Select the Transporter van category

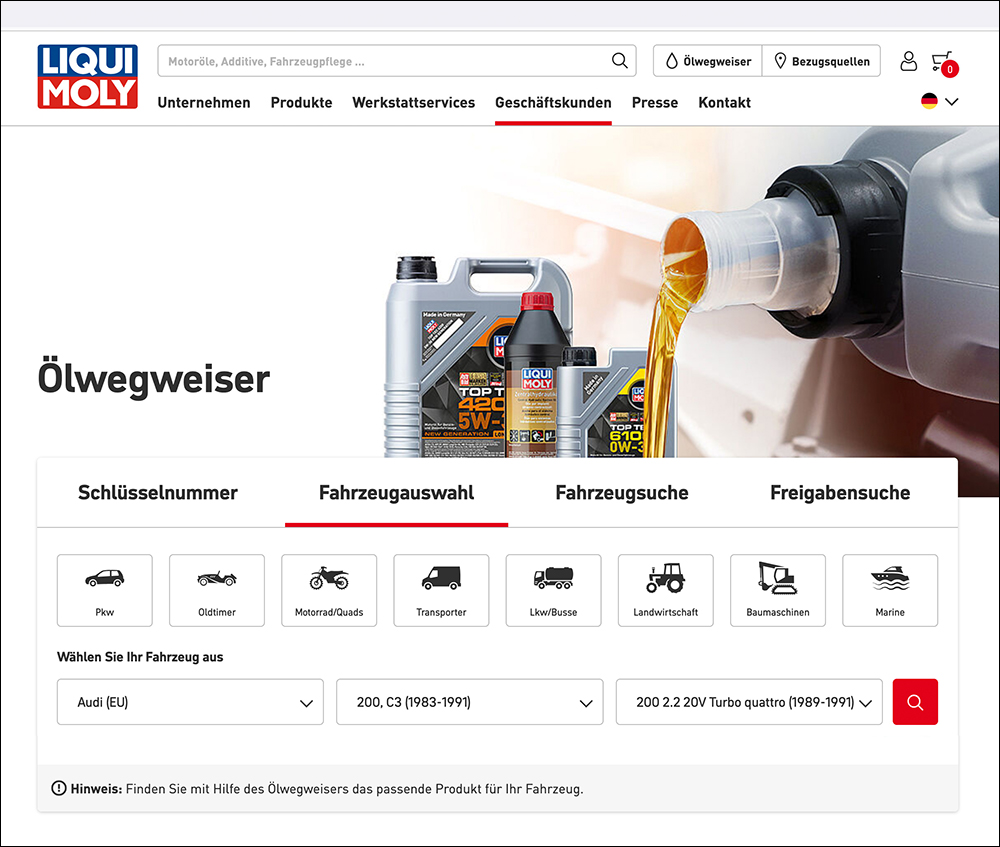[x=441, y=590]
